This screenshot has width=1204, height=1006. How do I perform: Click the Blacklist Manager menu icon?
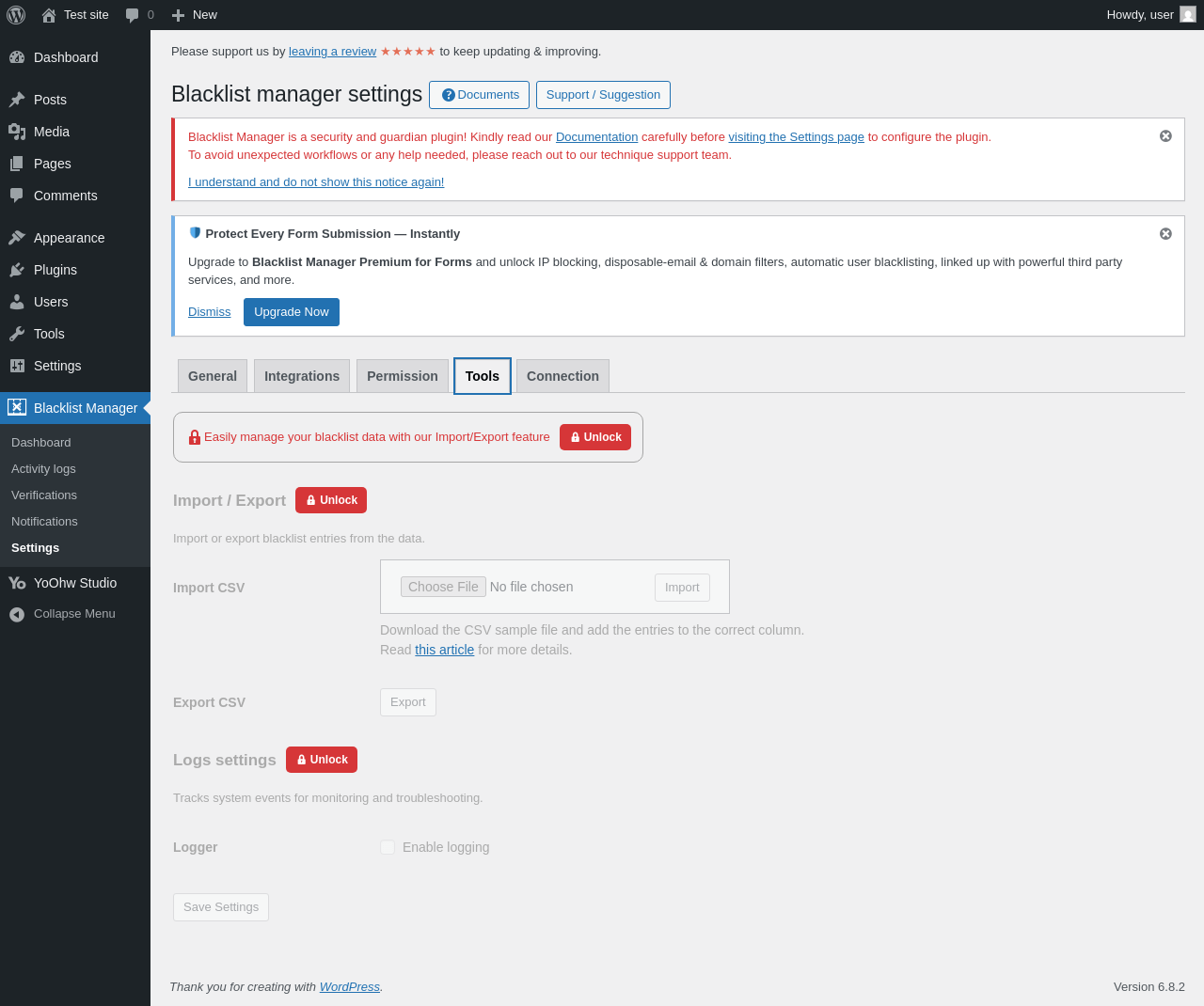pos(17,407)
